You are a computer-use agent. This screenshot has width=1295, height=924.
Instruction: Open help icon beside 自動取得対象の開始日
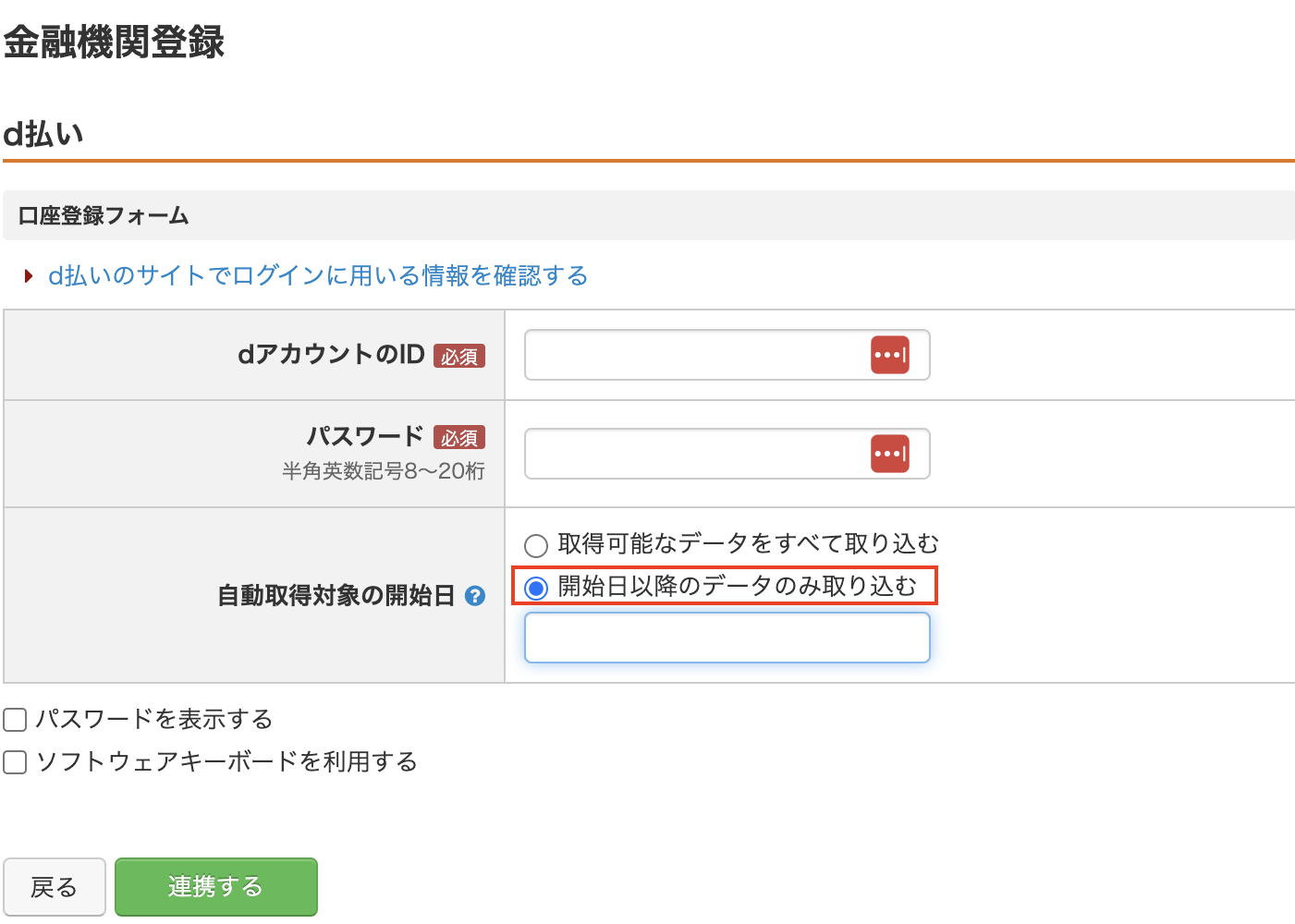475,596
